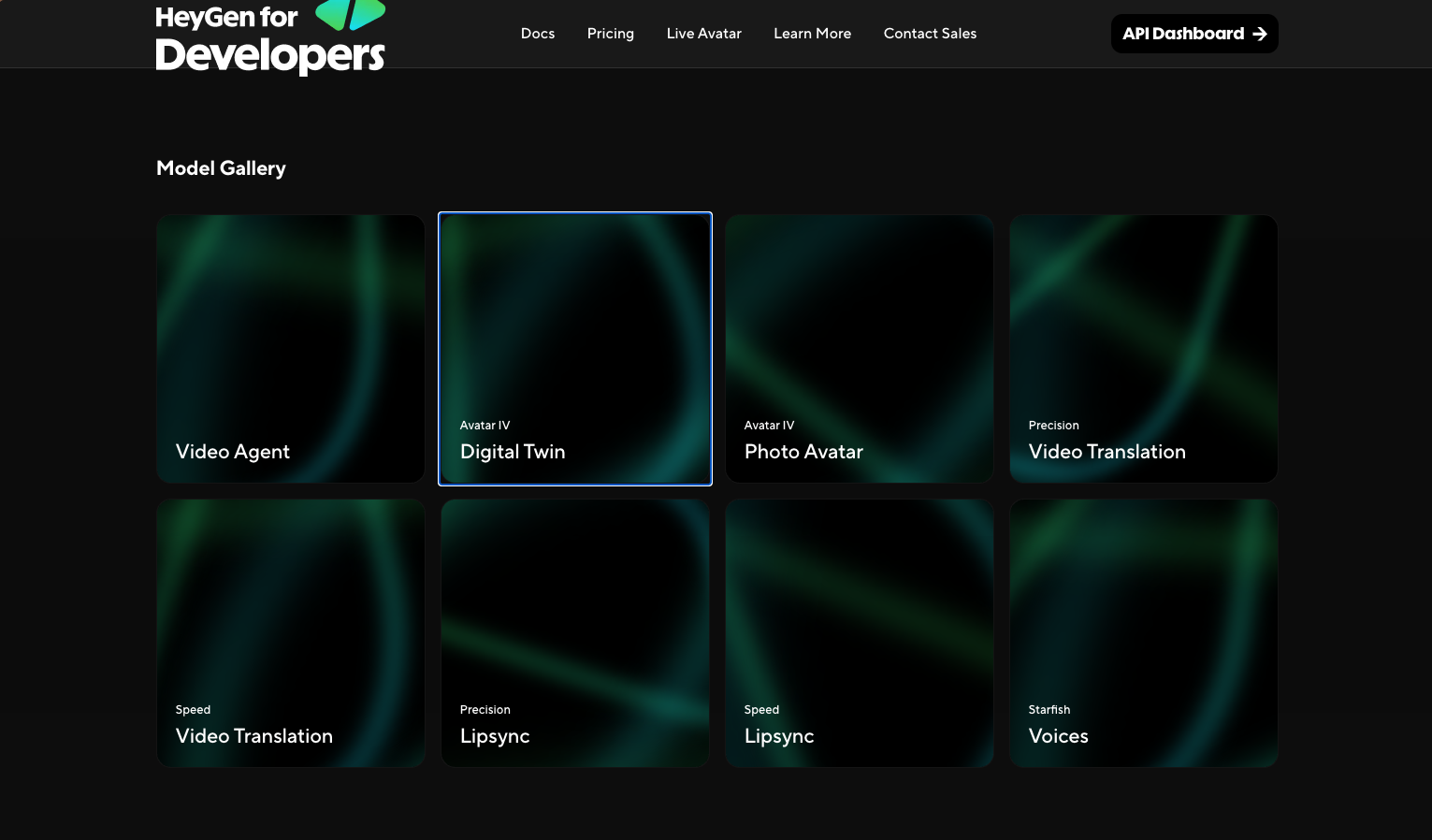The width and height of the screenshot is (1432, 840).
Task: Open the Precision Lipsync model card
Action: click(574, 632)
